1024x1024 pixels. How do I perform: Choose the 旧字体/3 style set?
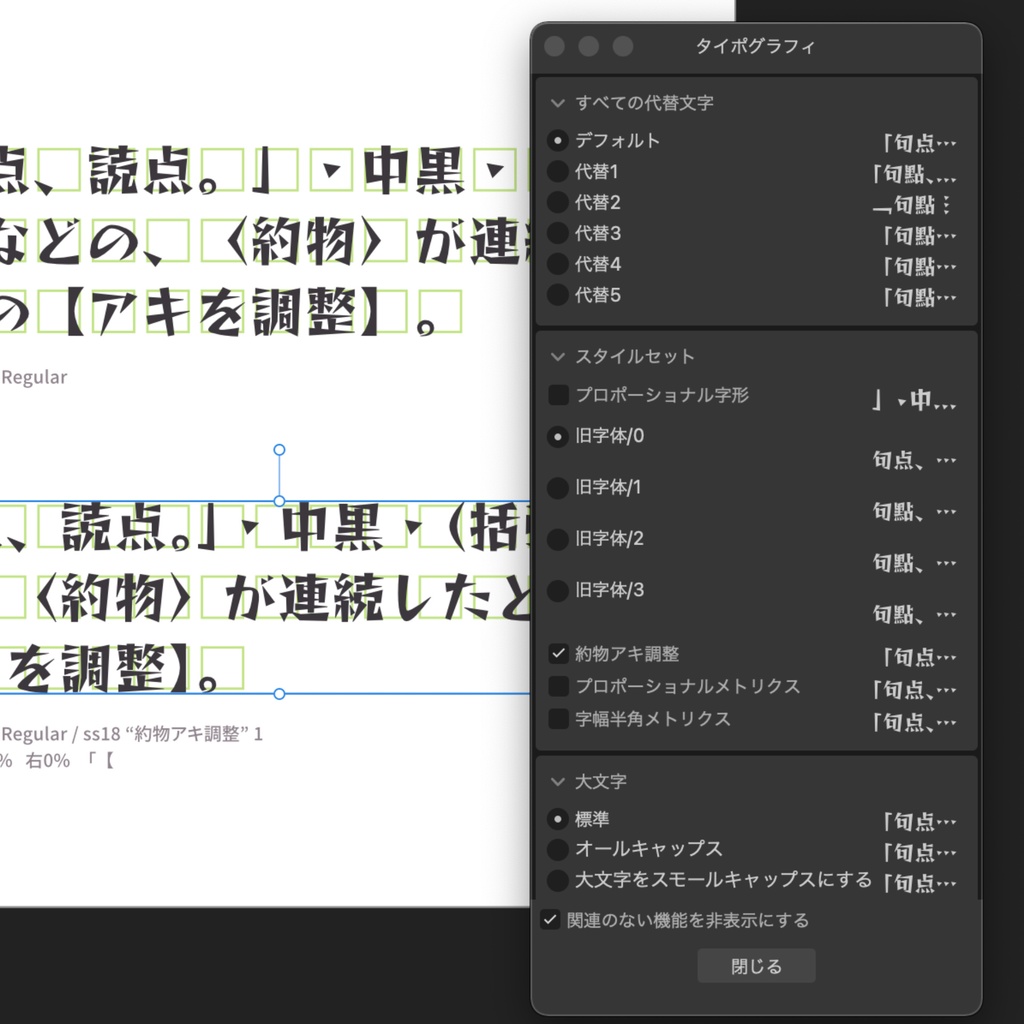(x=559, y=590)
